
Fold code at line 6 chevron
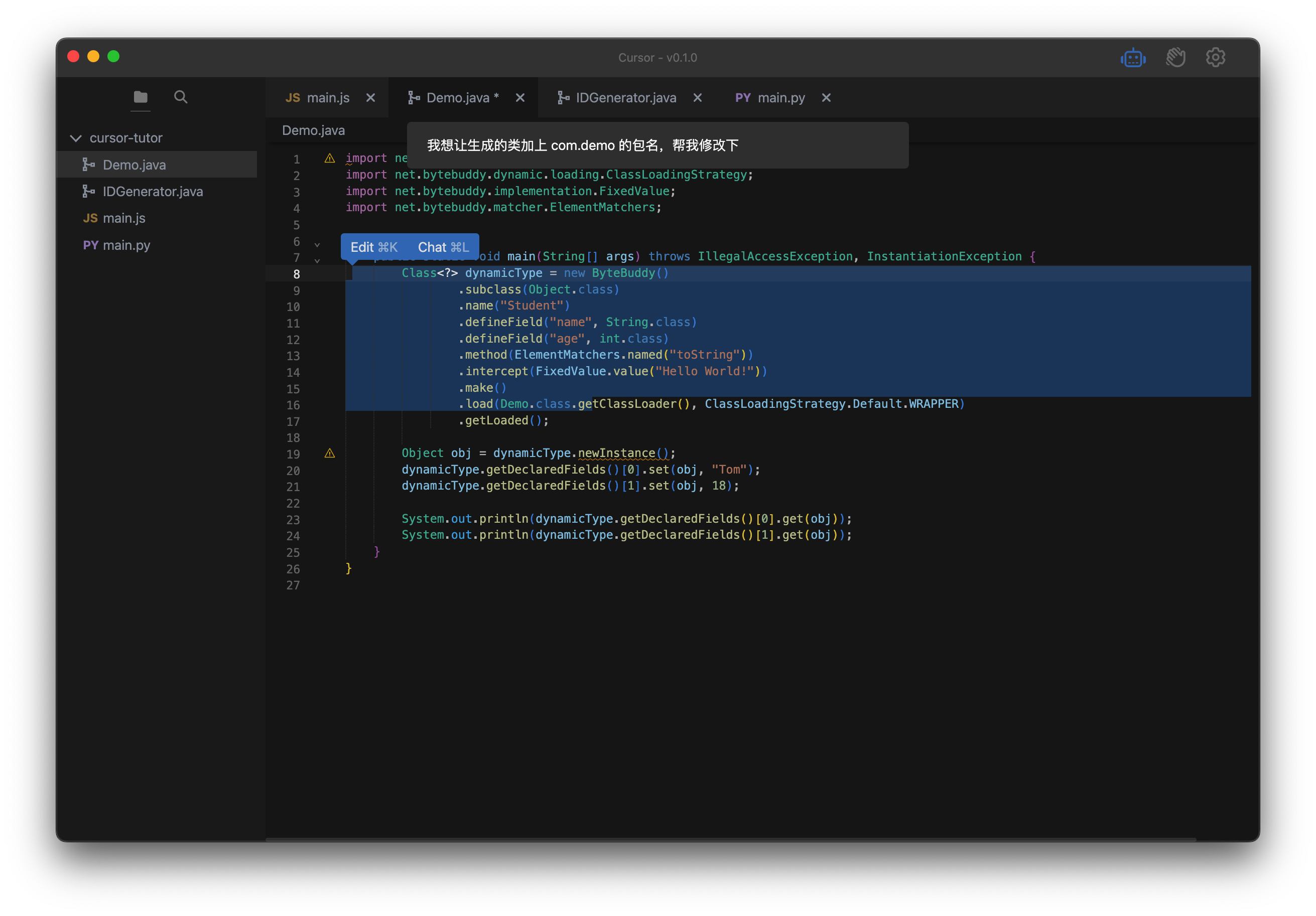[x=317, y=245]
